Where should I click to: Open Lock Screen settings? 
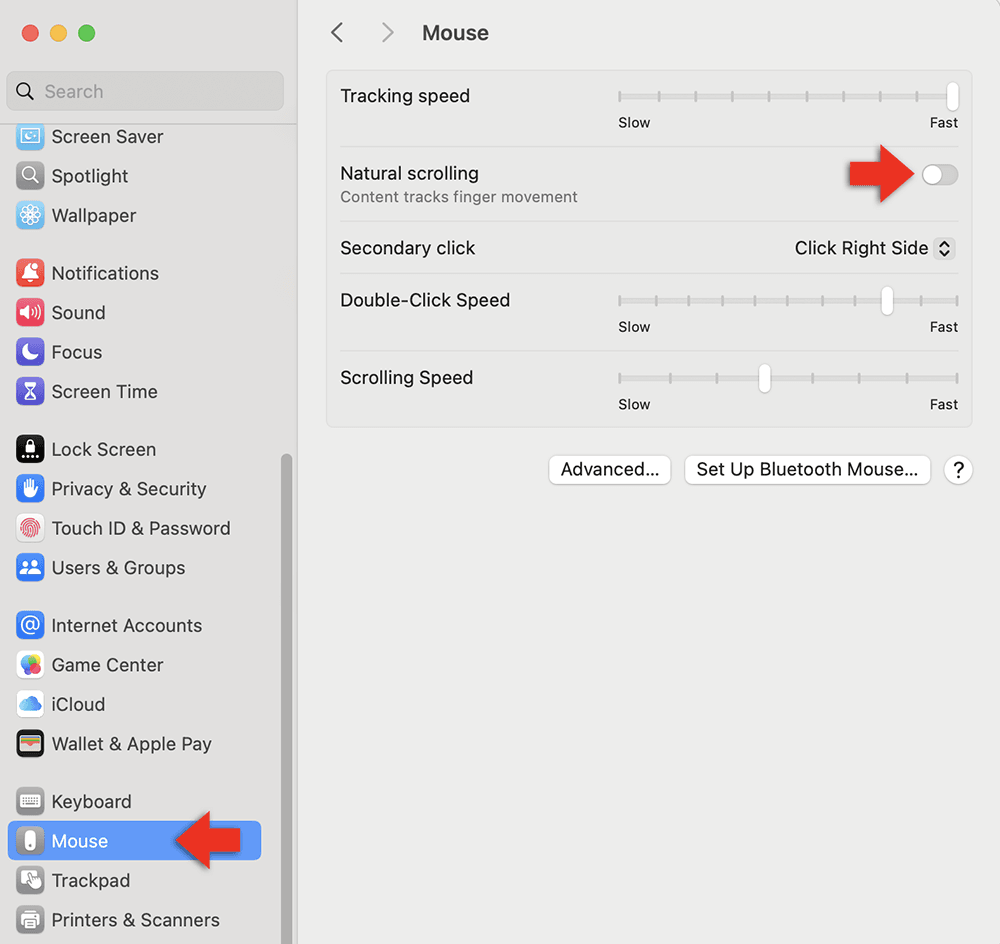click(x=135, y=449)
